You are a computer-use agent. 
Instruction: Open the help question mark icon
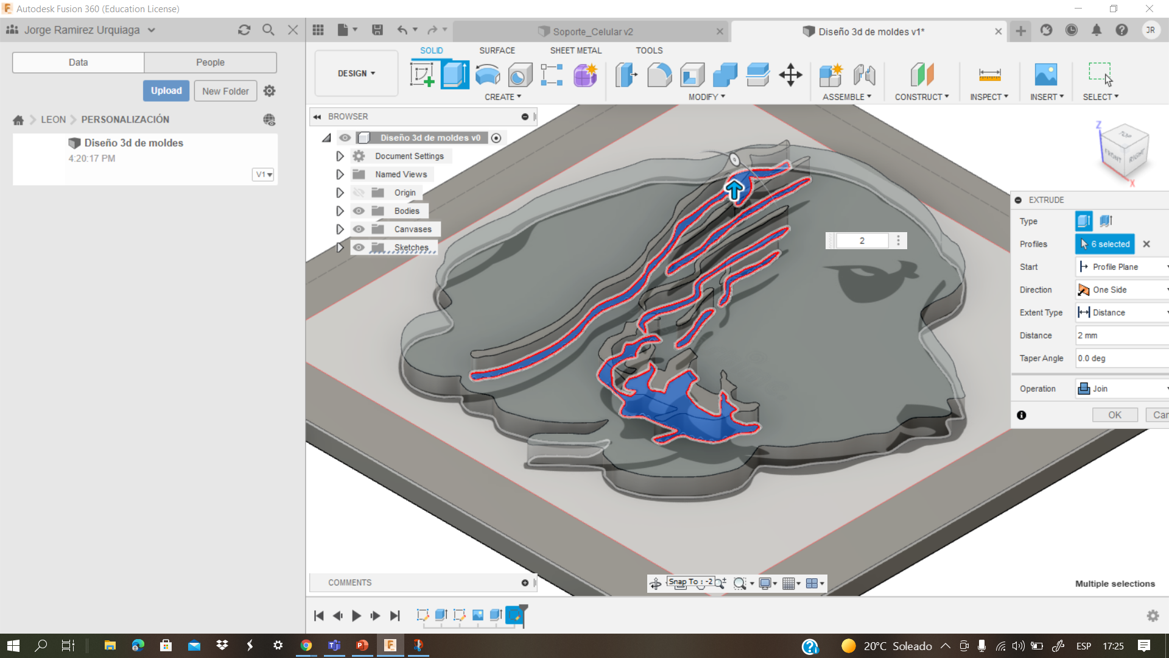(1121, 30)
